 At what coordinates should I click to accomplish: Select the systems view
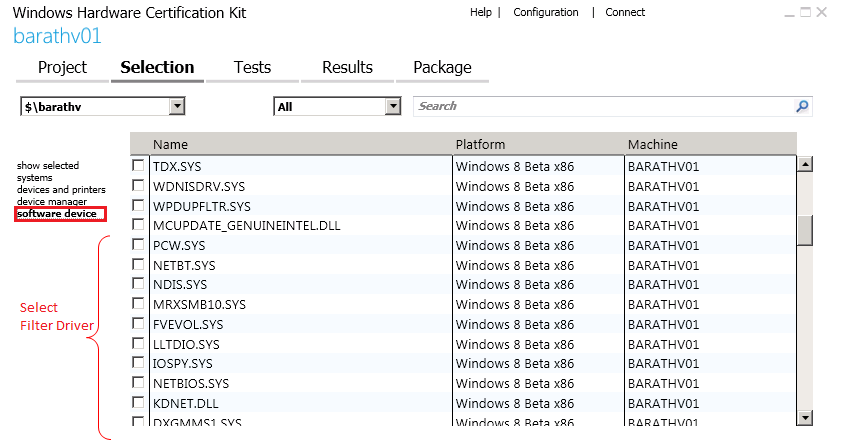34,178
